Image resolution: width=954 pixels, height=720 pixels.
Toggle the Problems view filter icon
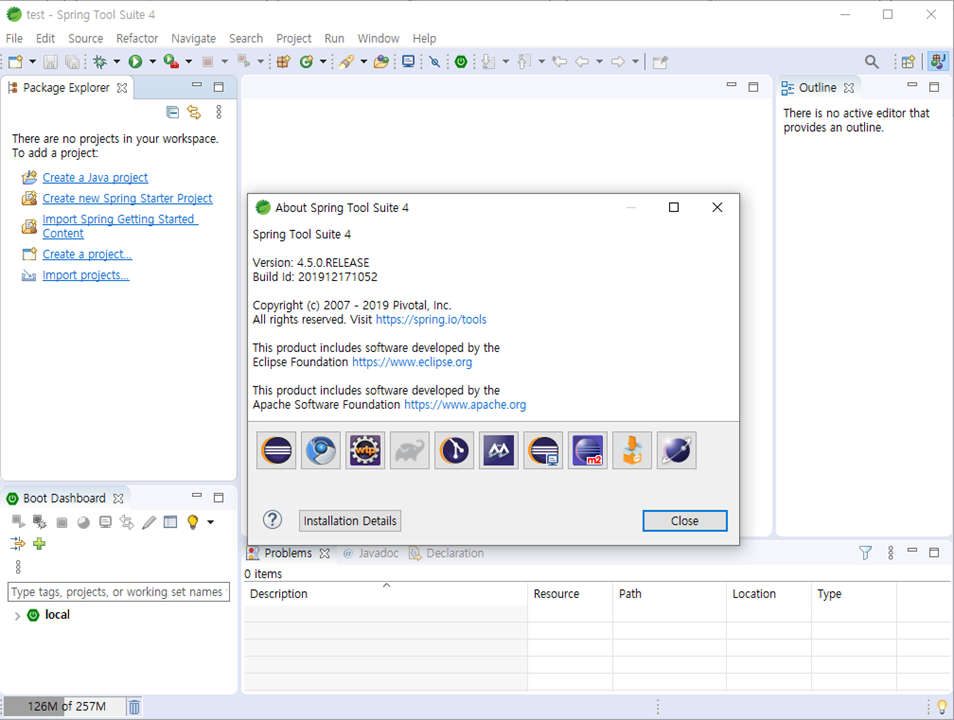pos(864,552)
